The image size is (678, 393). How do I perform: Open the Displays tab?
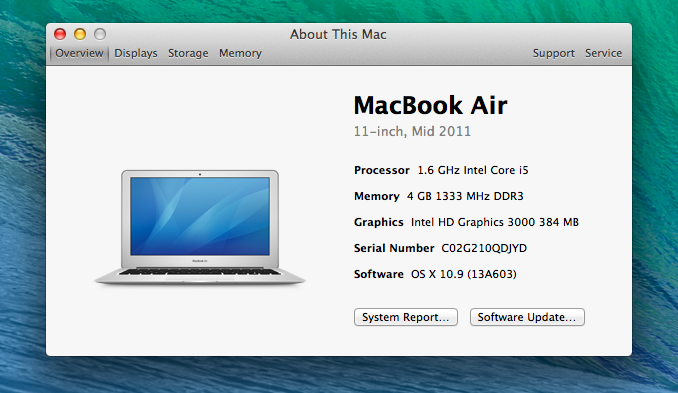136,53
